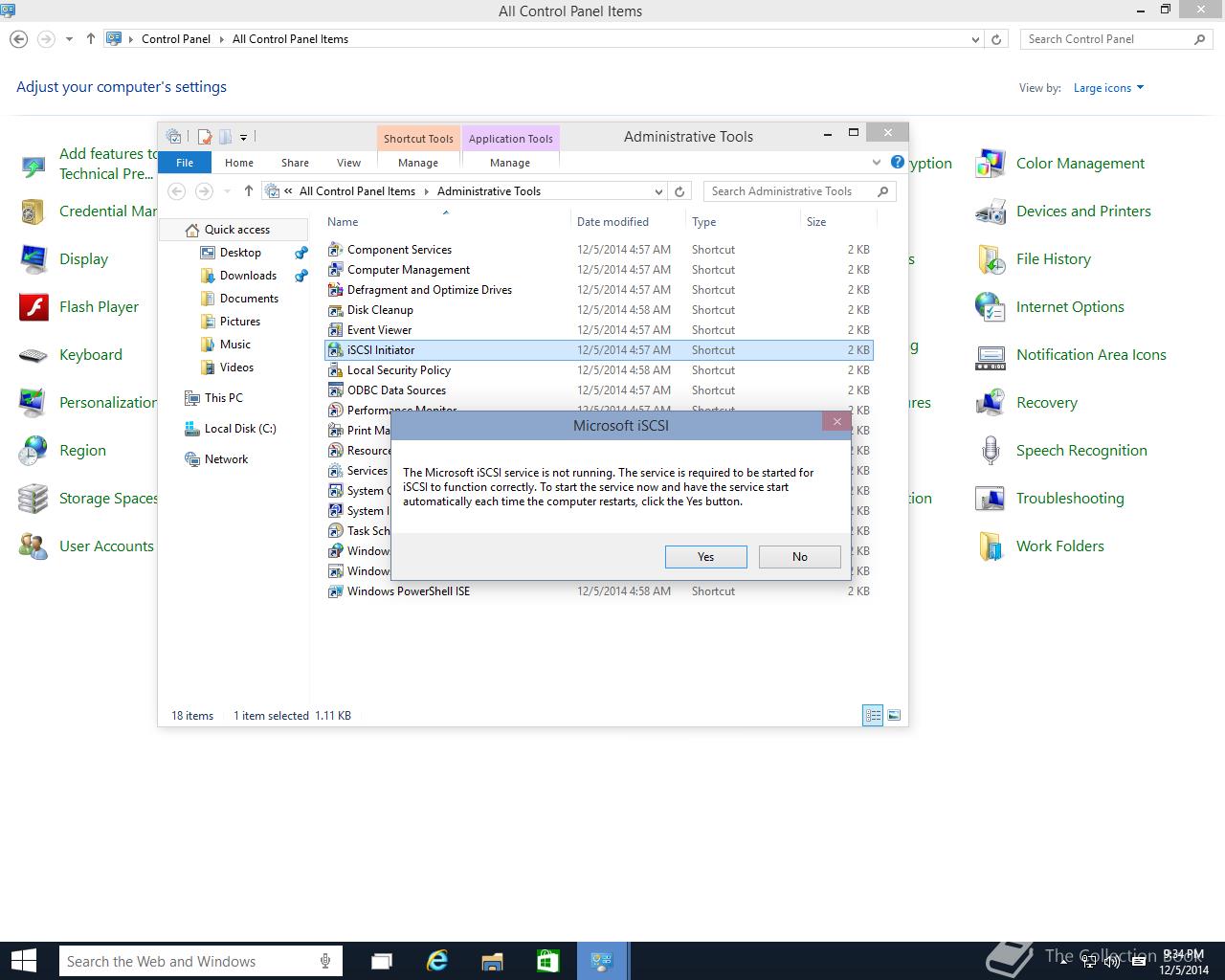
Task: Select the Shortcut Tools Manage tab
Action: pos(418,163)
